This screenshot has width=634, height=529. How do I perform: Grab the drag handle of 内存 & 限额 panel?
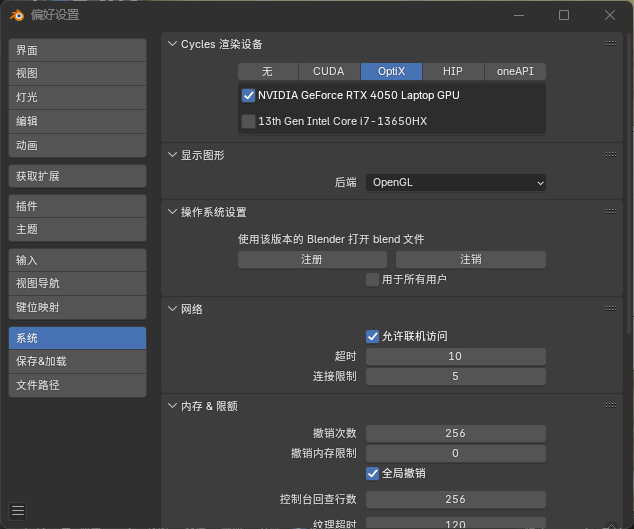(x=611, y=406)
